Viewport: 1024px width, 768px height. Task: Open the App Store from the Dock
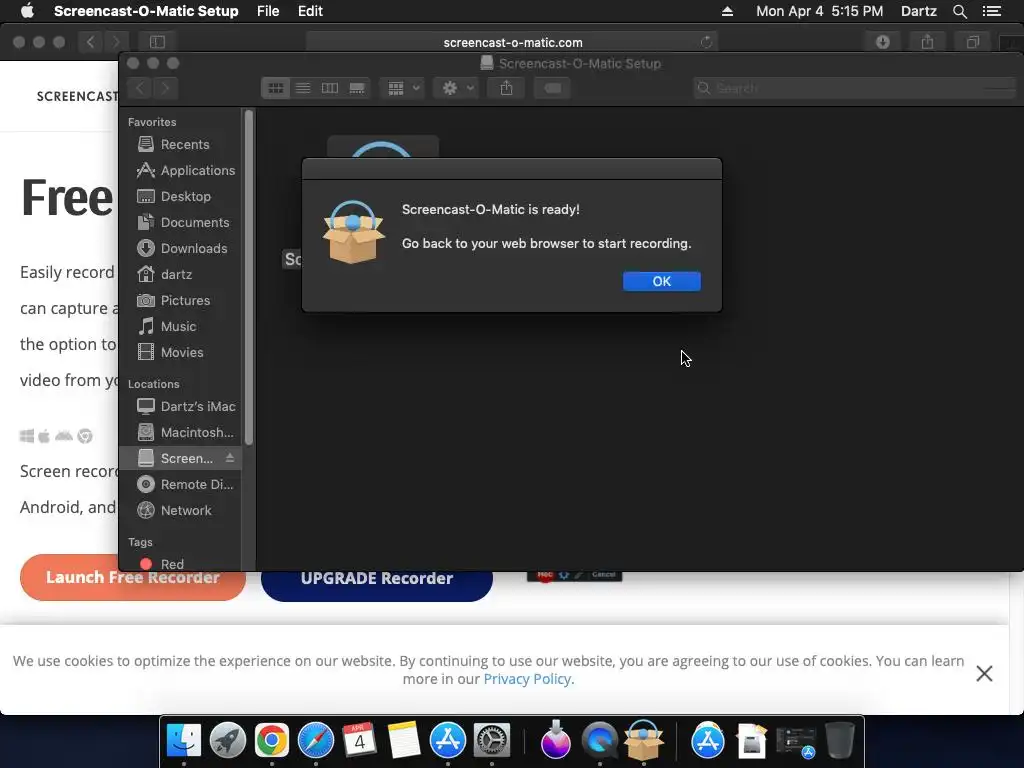(447, 741)
